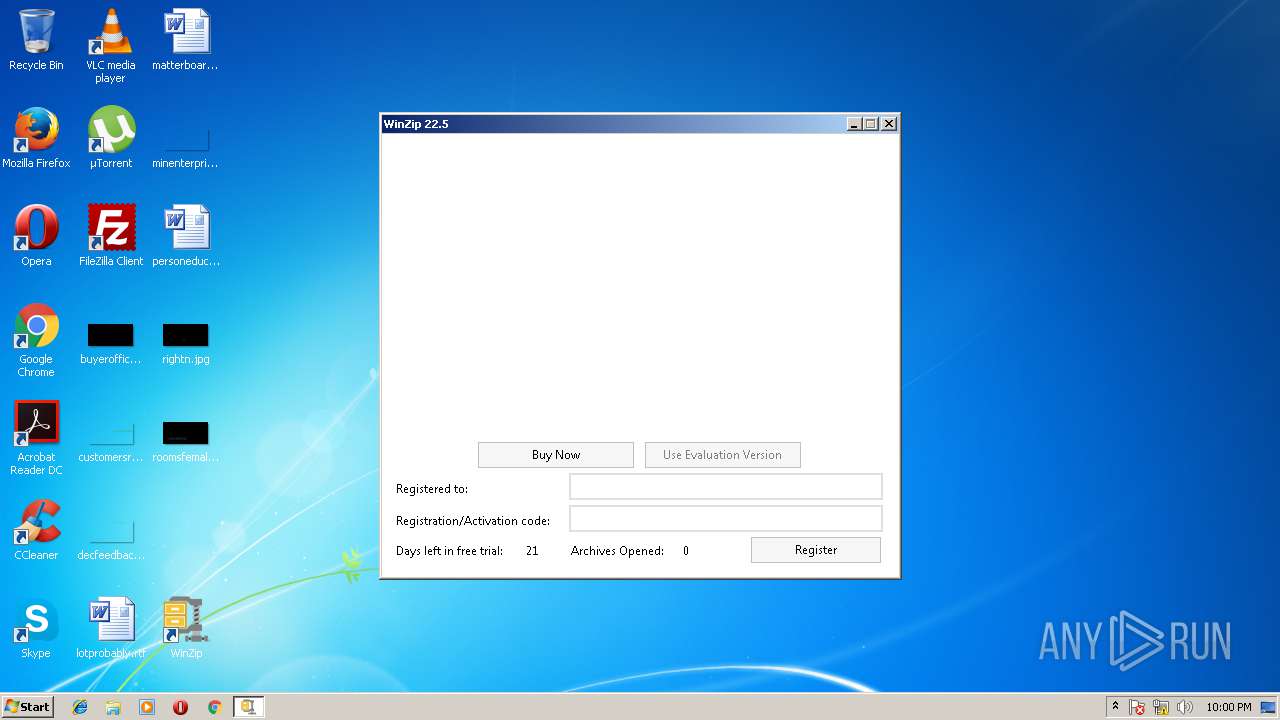The image size is (1280, 720).
Task: Select the minenterpri desktop file
Action: click(x=185, y=148)
